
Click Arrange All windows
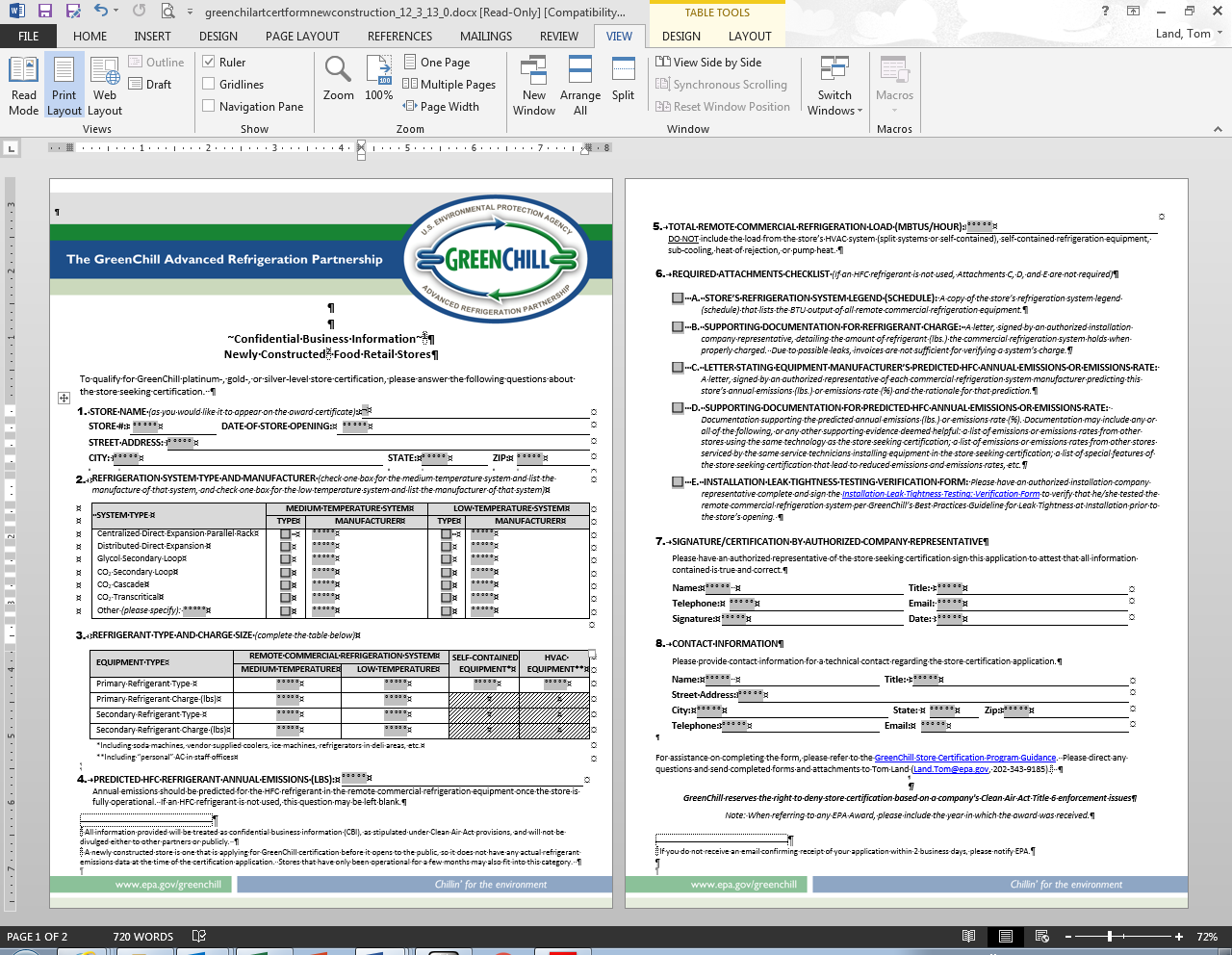click(580, 87)
